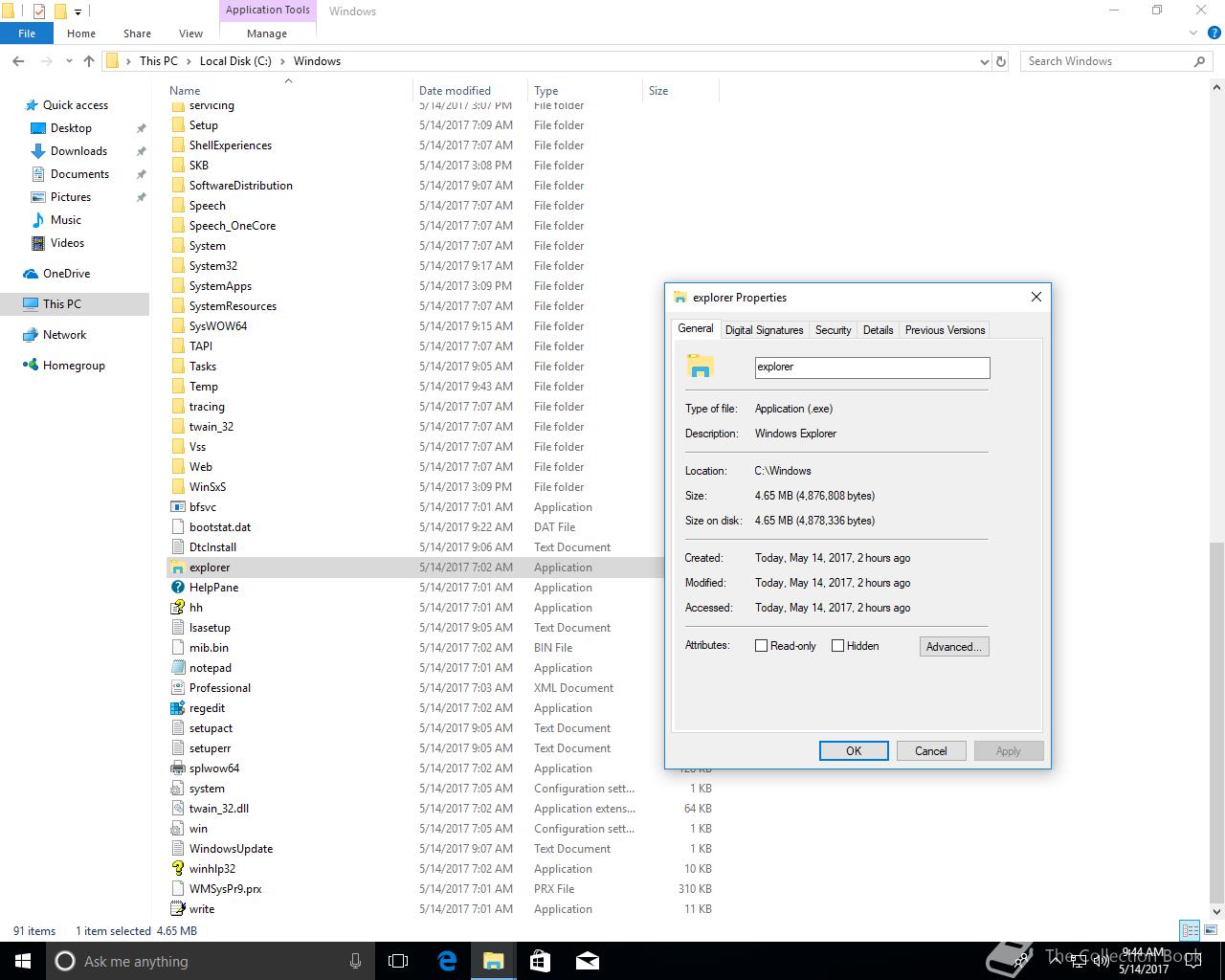1225x980 pixels.
Task: Click the Search Windows box
Action: (1117, 61)
